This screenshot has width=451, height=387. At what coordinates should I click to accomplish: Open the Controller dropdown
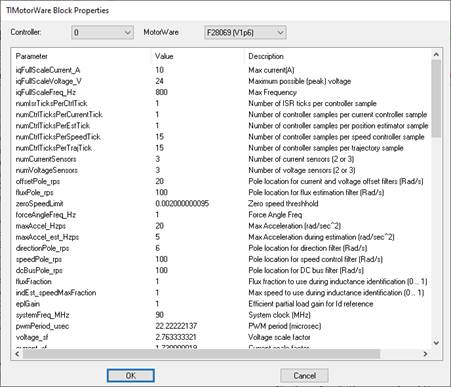pos(102,33)
